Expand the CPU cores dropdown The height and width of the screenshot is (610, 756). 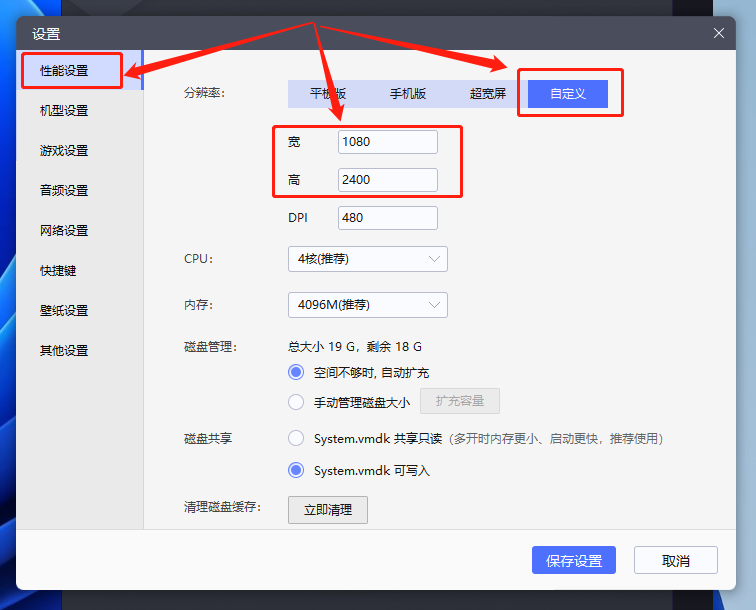pos(367,259)
